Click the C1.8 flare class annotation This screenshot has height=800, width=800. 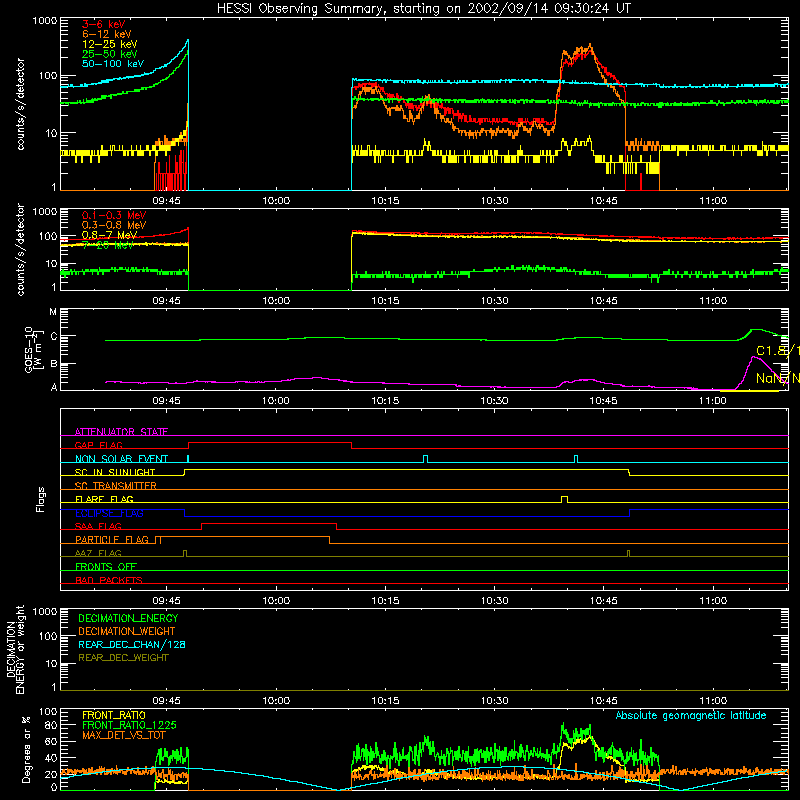point(778,351)
